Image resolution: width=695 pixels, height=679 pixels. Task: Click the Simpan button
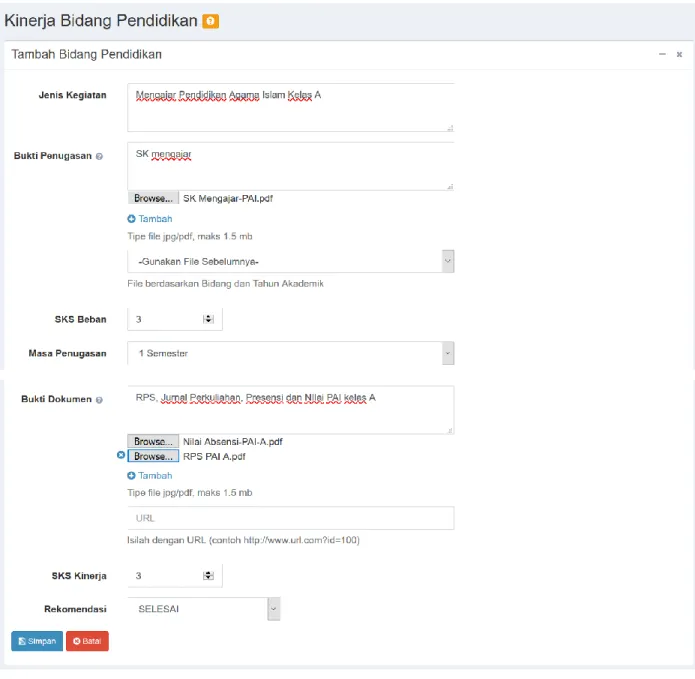click(37, 641)
